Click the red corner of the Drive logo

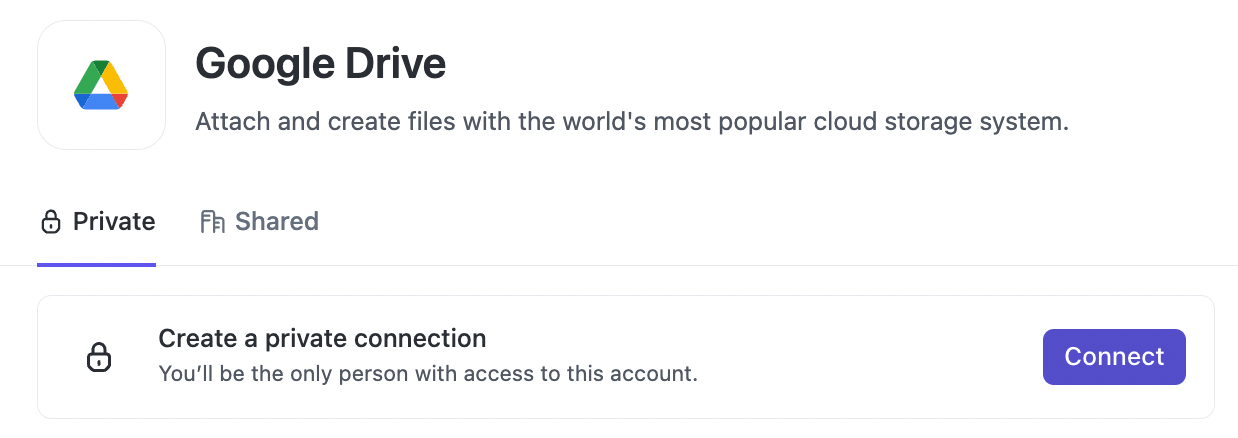coord(121,100)
